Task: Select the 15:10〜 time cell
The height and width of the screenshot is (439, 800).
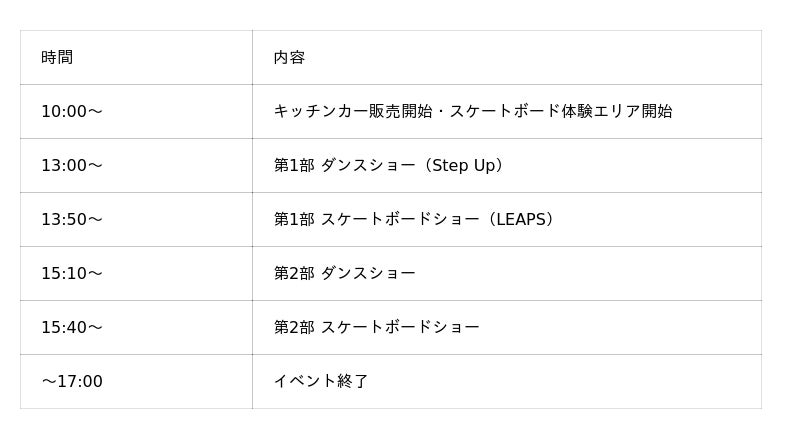Action: coord(72,274)
